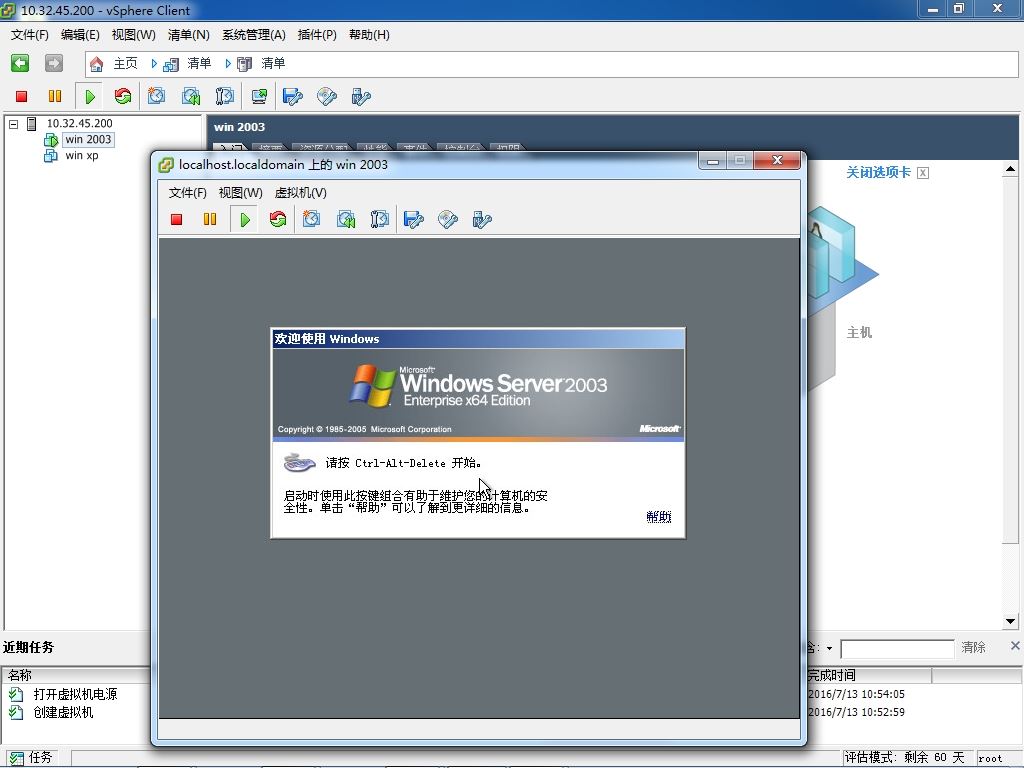Select 打开虚拟机电源 task row
Image resolution: width=1024 pixels, height=768 pixels.
[x=75, y=694]
